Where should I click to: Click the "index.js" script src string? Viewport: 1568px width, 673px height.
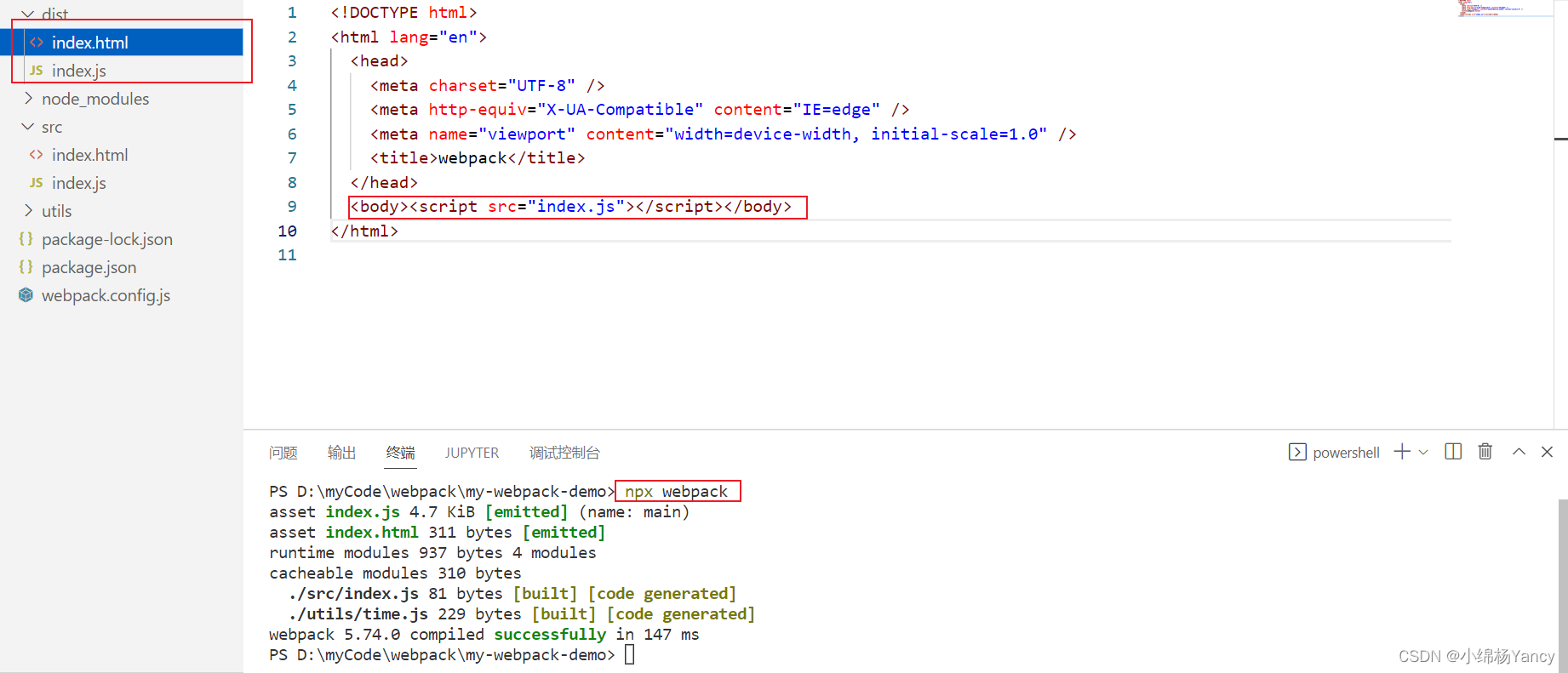[x=576, y=207]
